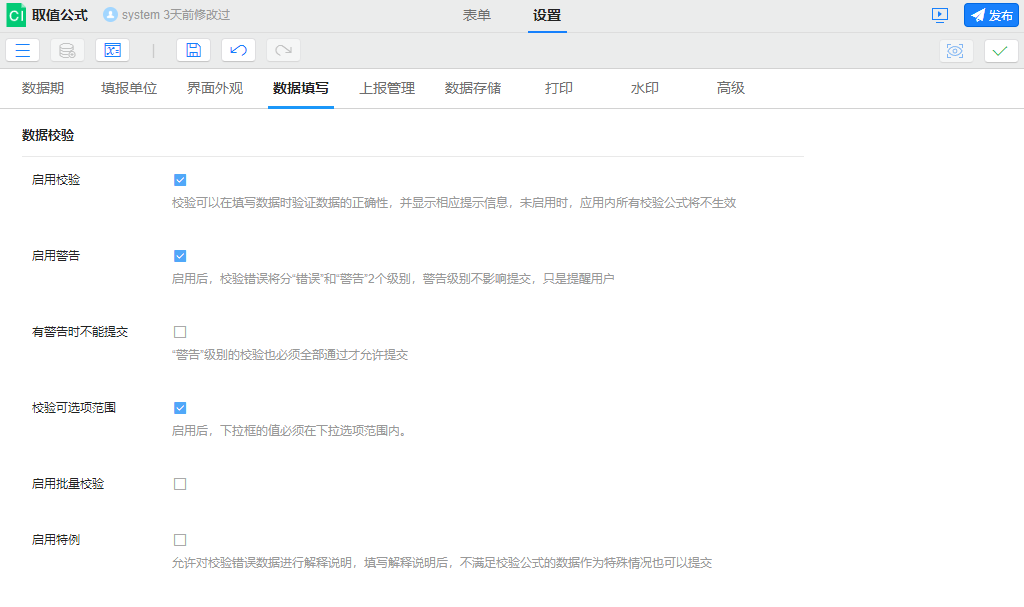Click the undo icon
The image size is (1024, 607).
238,50
